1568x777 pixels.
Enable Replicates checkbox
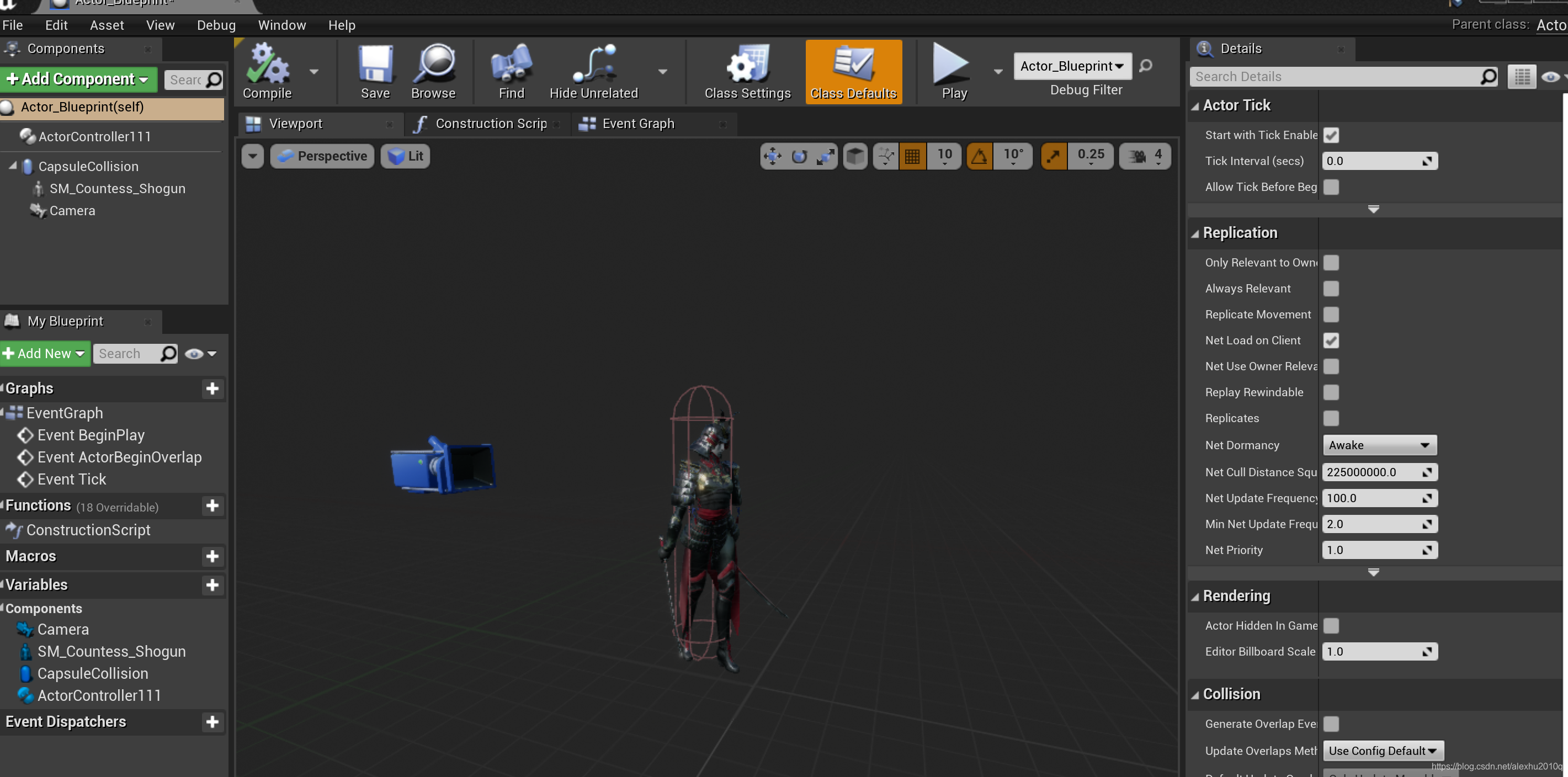point(1331,419)
